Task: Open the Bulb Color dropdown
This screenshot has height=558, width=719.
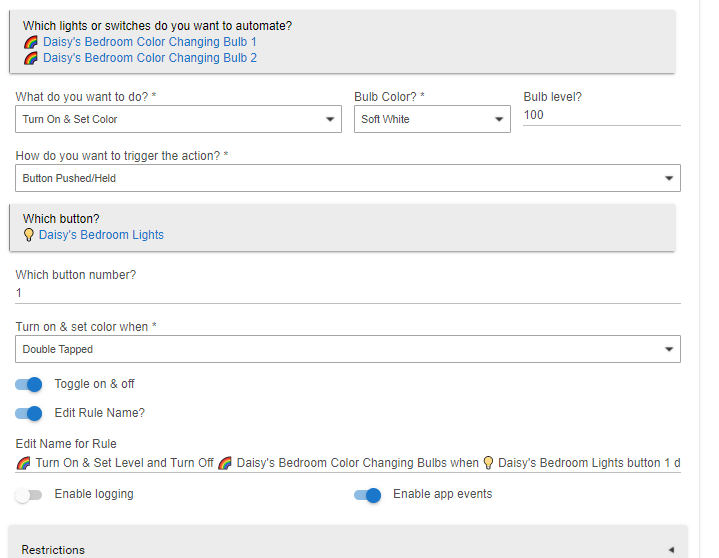Action: [433, 120]
